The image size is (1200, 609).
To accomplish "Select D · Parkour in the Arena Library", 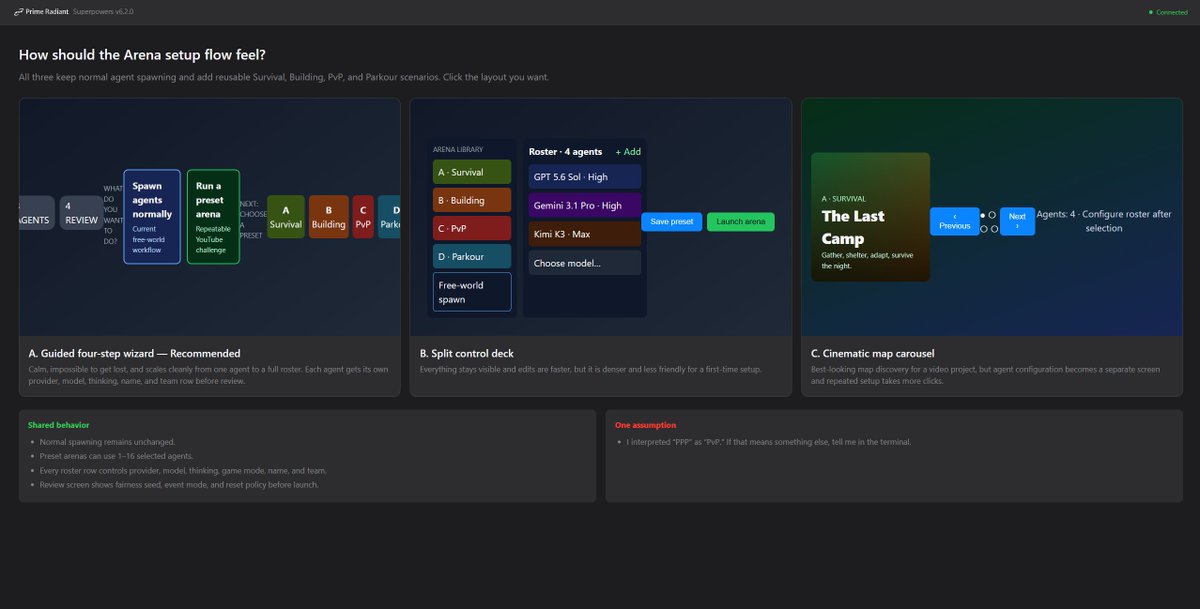I will (x=472, y=256).
